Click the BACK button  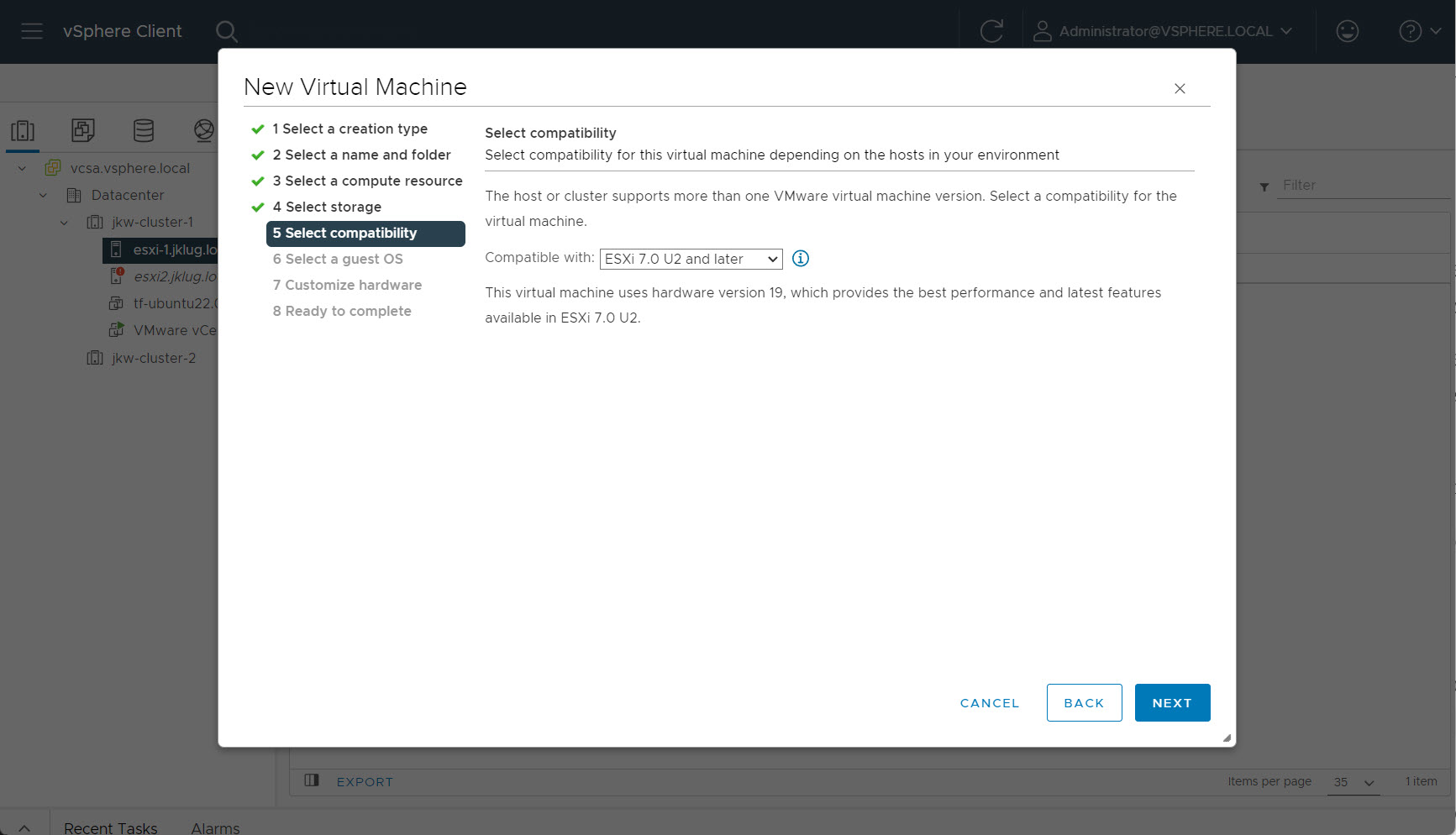[1083, 702]
